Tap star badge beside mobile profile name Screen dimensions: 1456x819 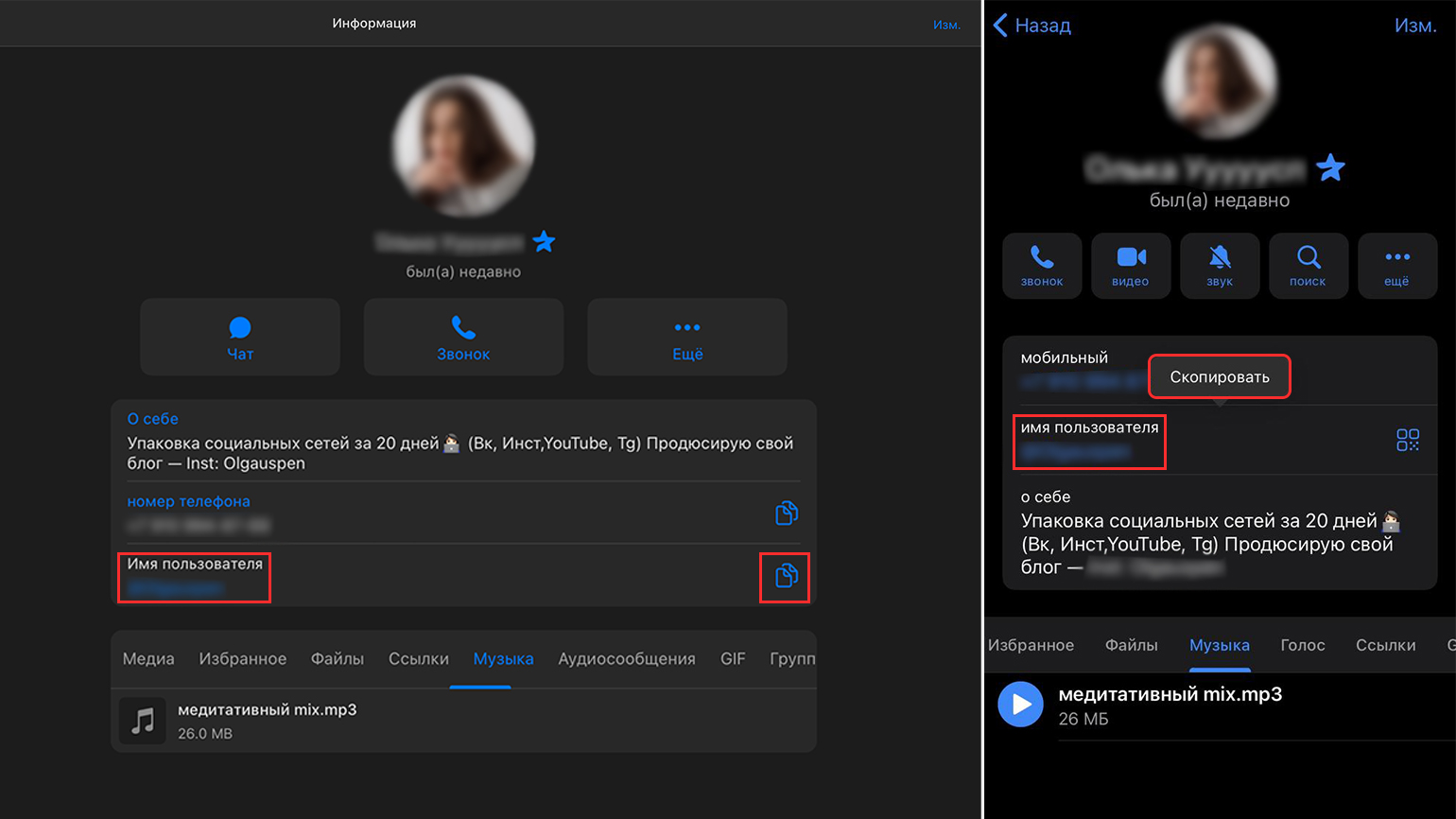(1330, 167)
